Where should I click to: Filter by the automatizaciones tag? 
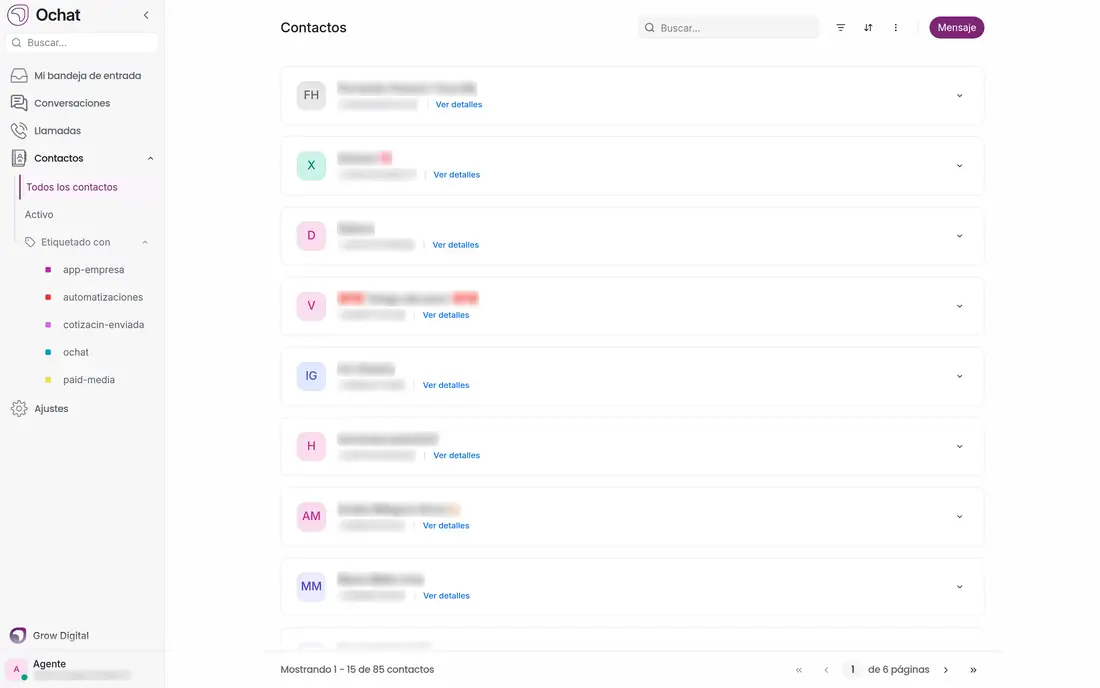point(102,297)
